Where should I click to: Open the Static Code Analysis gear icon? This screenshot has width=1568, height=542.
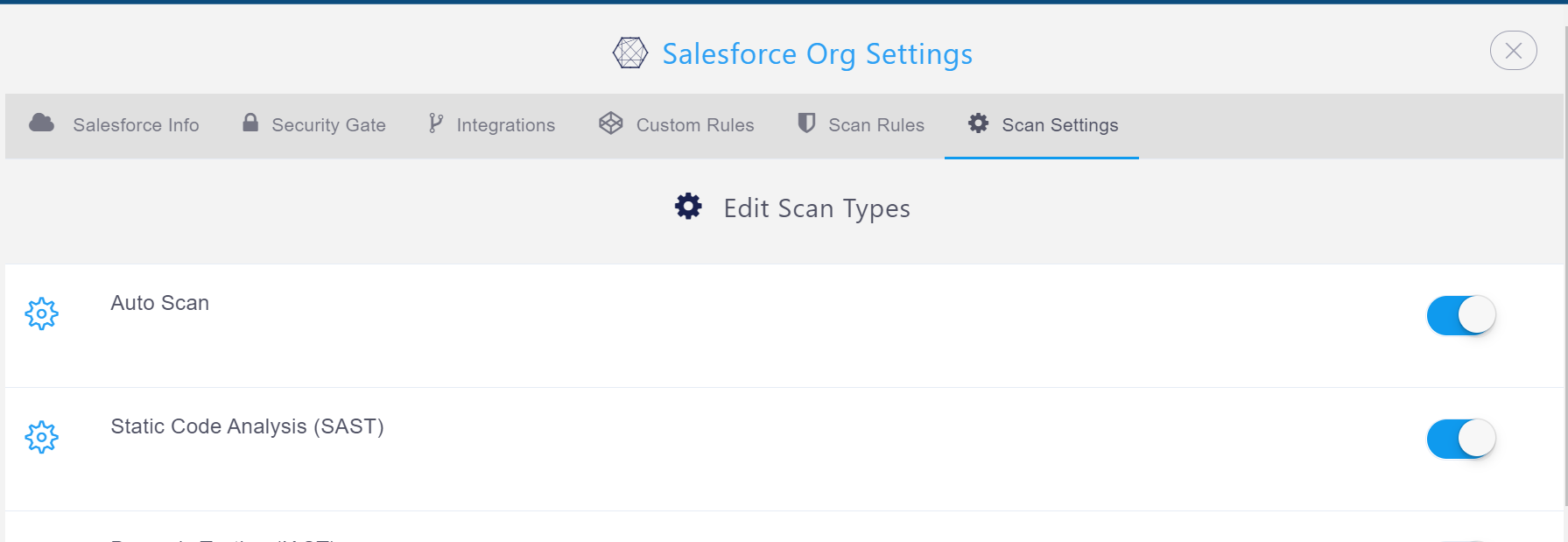pos(41,437)
